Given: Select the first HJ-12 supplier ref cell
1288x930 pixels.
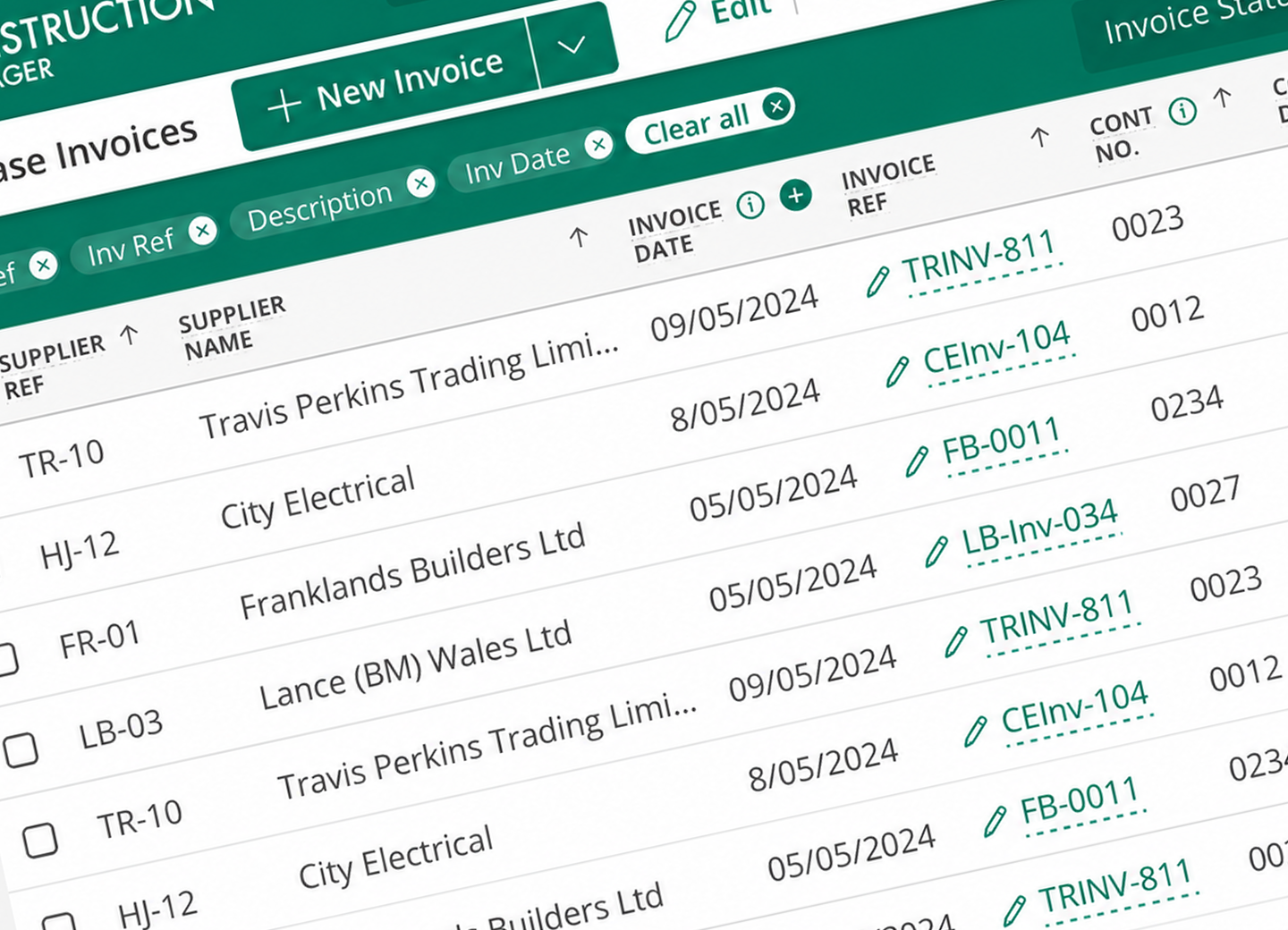Looking at the screenshot, I should [x=80, y=552].
